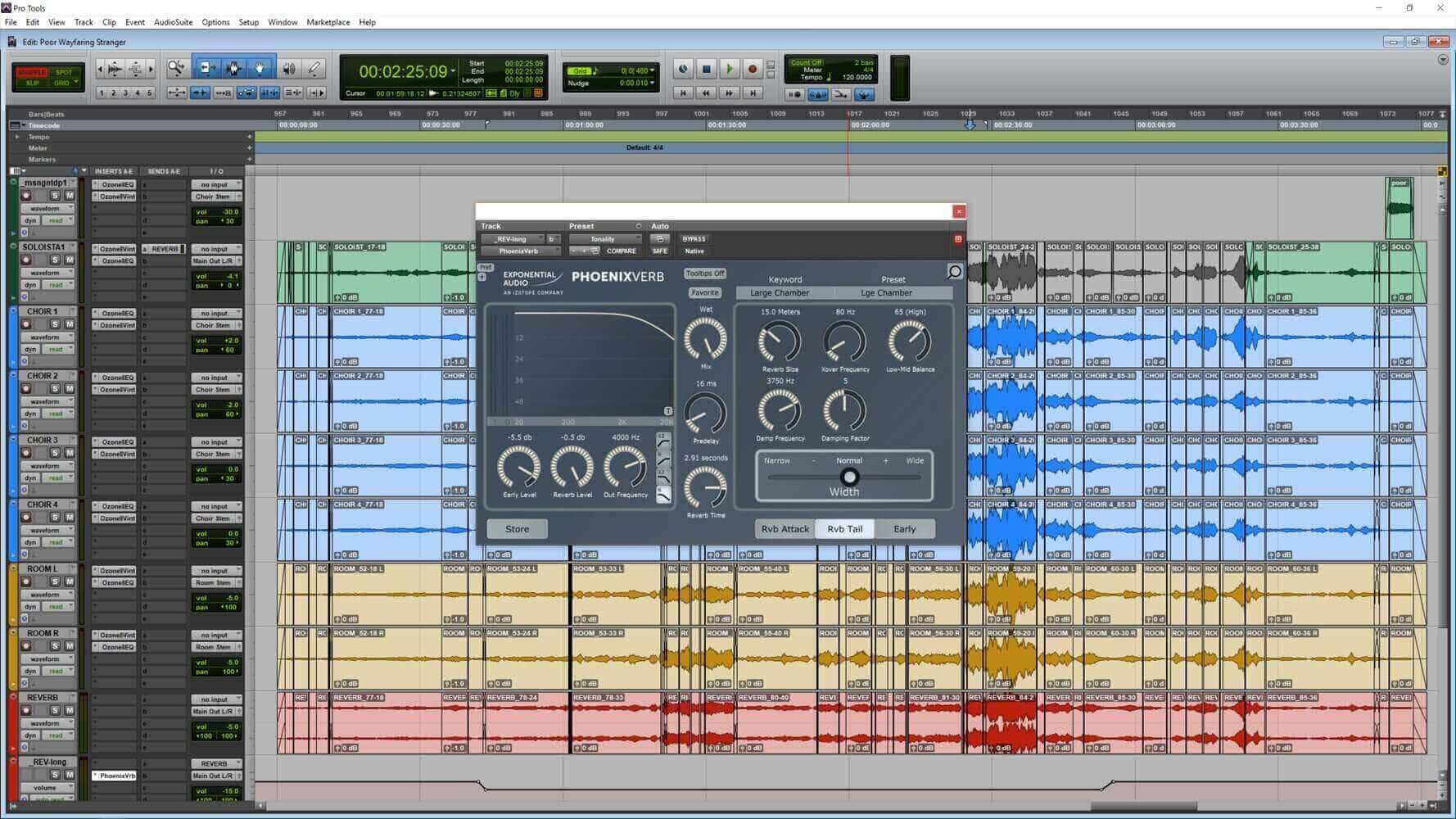Enable SPOT edit mode
The height and width of the screenshot is (819, 1456).
tap(64, 72)
